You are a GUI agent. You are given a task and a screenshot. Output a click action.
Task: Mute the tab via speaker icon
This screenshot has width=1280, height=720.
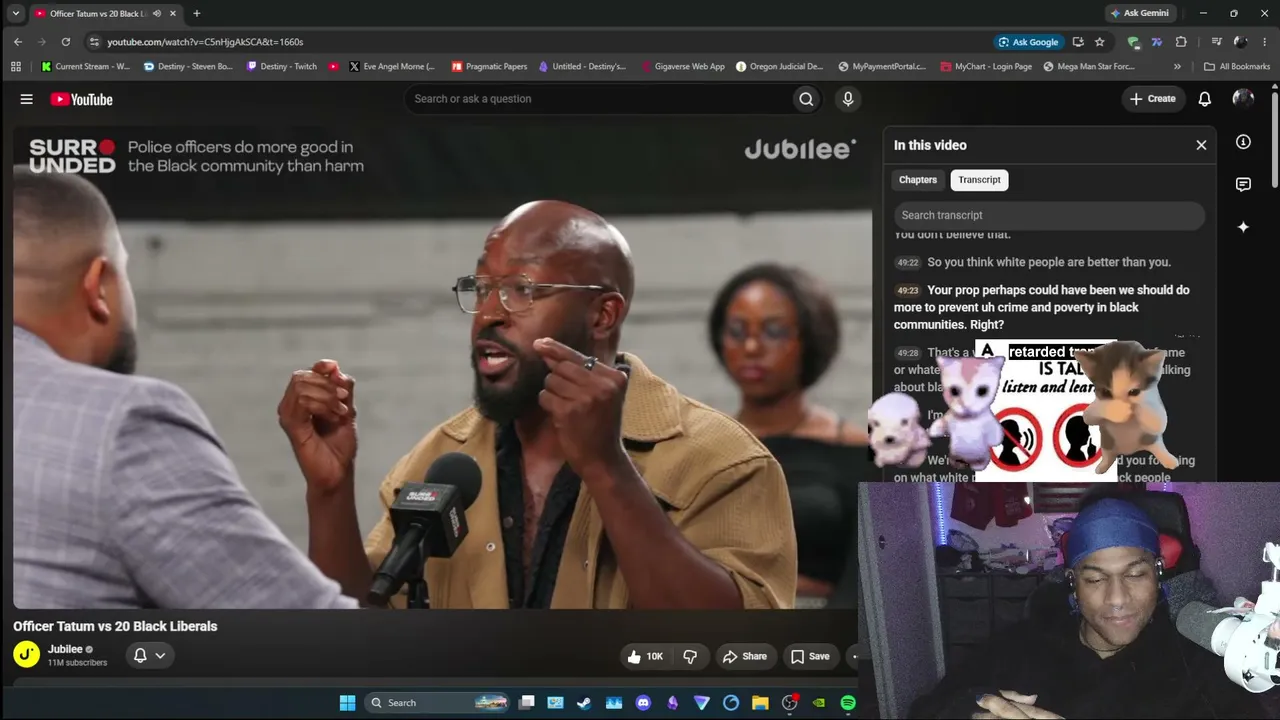[x=157, y=14]
